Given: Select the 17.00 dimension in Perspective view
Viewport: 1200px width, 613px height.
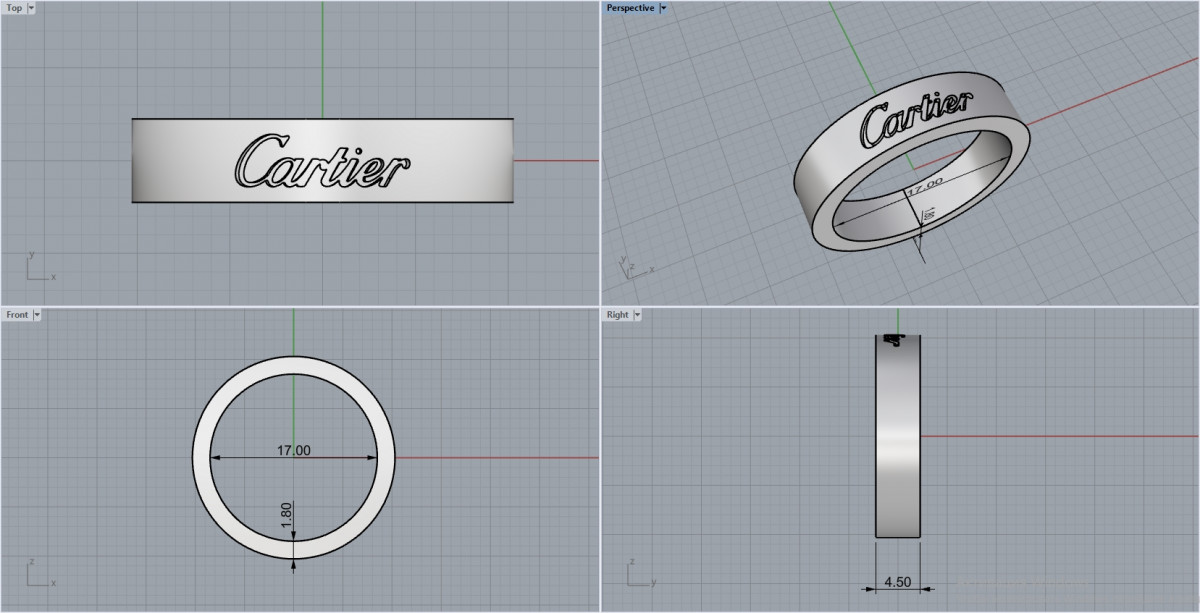Looking at the screenshot, I should click(x=924, y=186).
